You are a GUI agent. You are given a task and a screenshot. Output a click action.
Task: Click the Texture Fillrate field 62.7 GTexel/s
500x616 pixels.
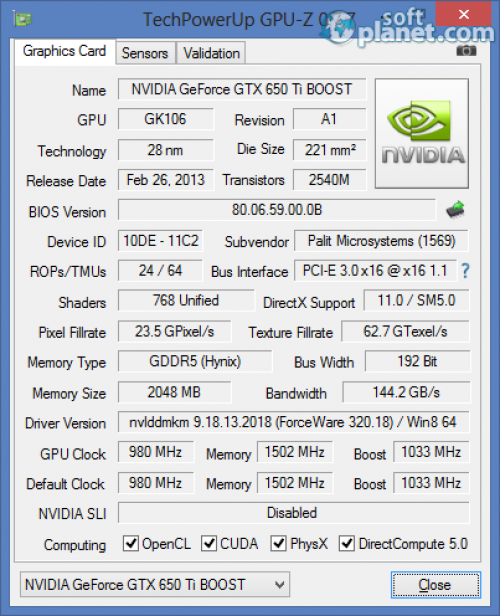pyautogui.click(x=405, y=332)
